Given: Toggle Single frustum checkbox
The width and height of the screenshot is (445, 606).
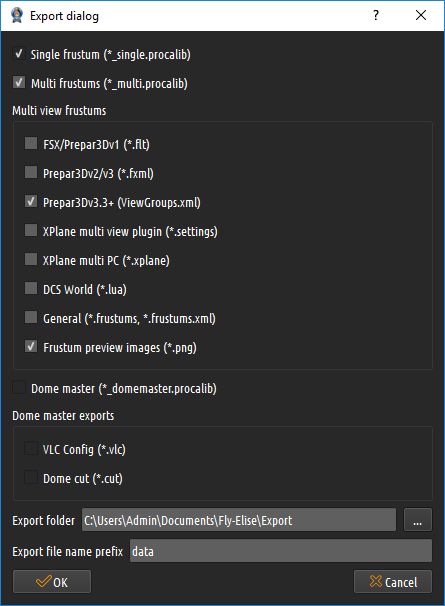Looking at the screenshot, I should (x=19, y=53).
